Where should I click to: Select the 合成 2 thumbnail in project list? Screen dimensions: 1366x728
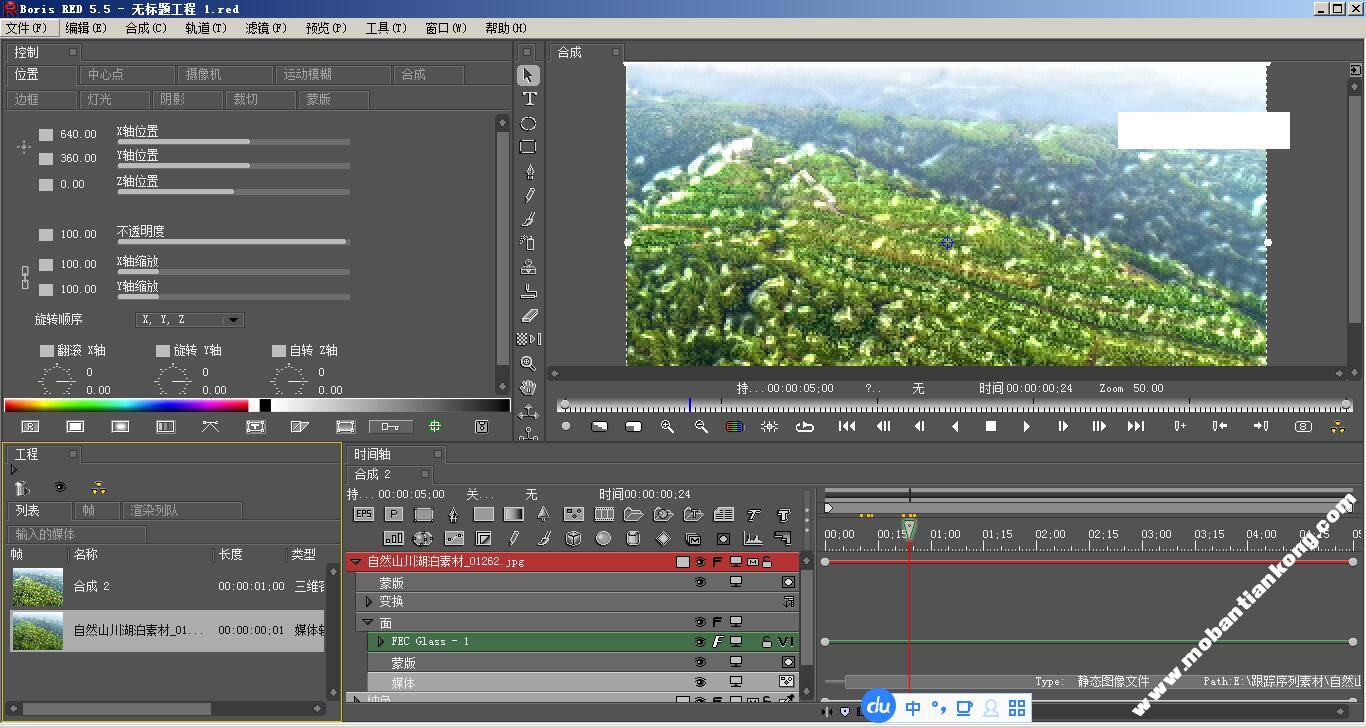pos(37,587)
